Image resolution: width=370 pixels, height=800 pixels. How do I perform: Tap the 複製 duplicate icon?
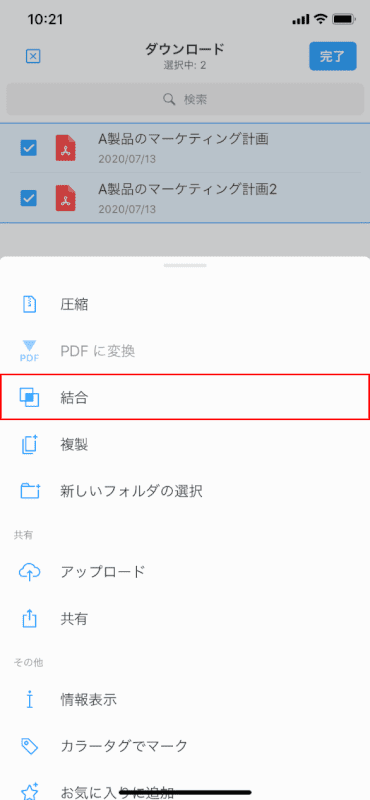(x=30, y=444)
